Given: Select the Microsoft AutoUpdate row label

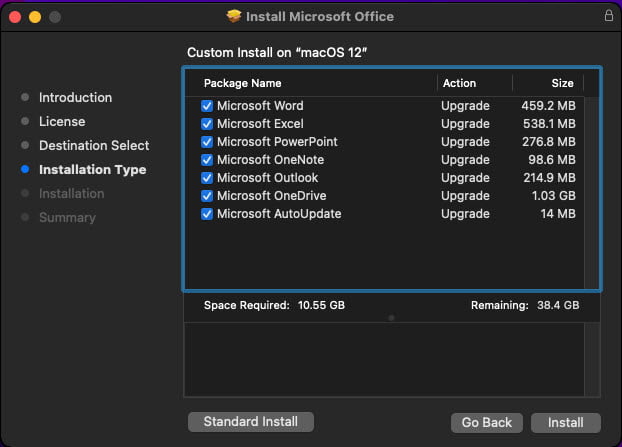Looking at the screenshot, I should tap(279, 214).
